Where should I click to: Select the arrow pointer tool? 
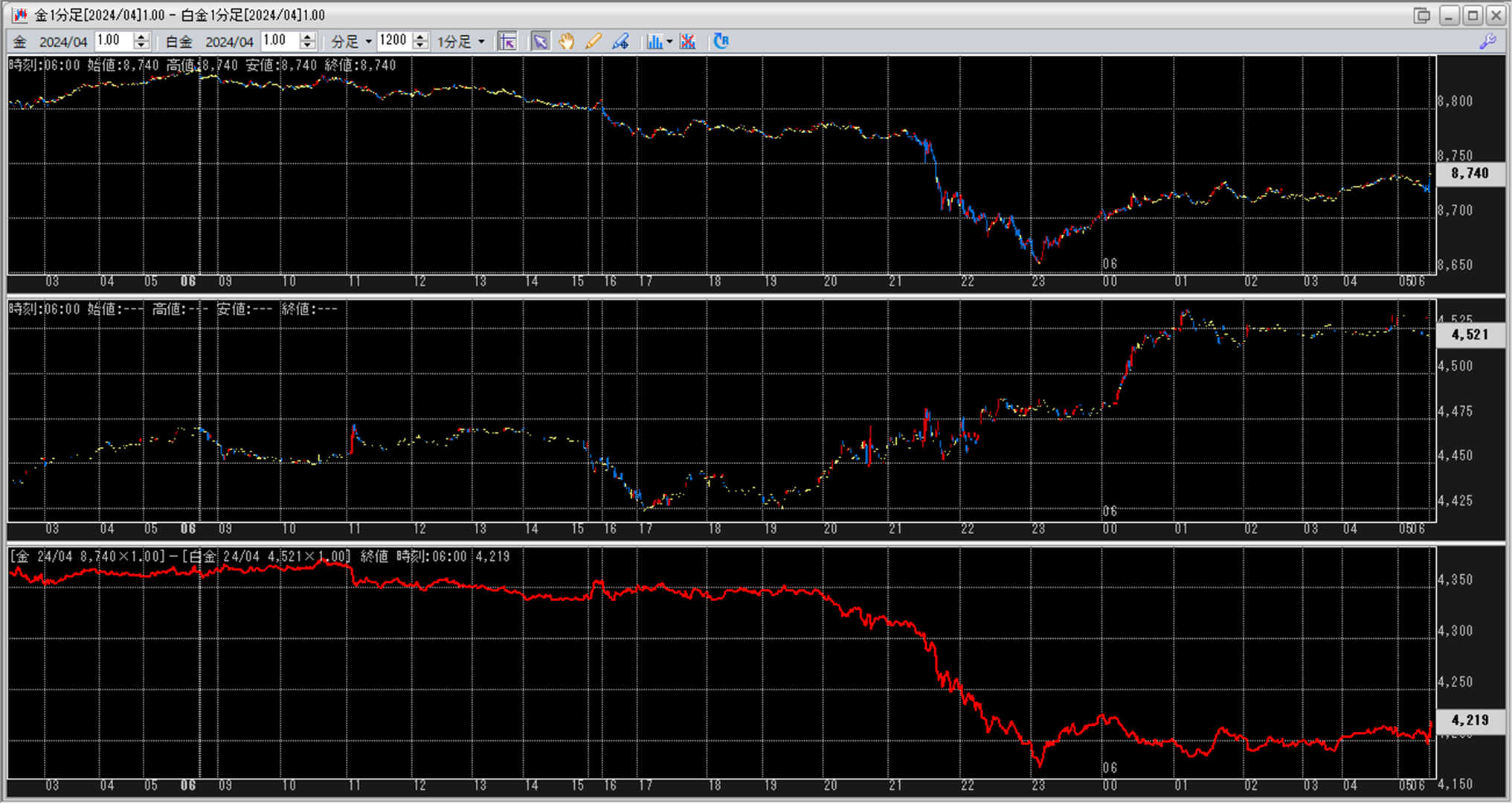point(540,42)
